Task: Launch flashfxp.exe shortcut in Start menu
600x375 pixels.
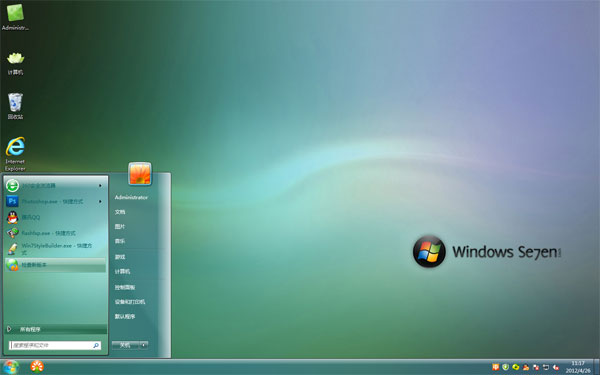Action: pos(55,233)
